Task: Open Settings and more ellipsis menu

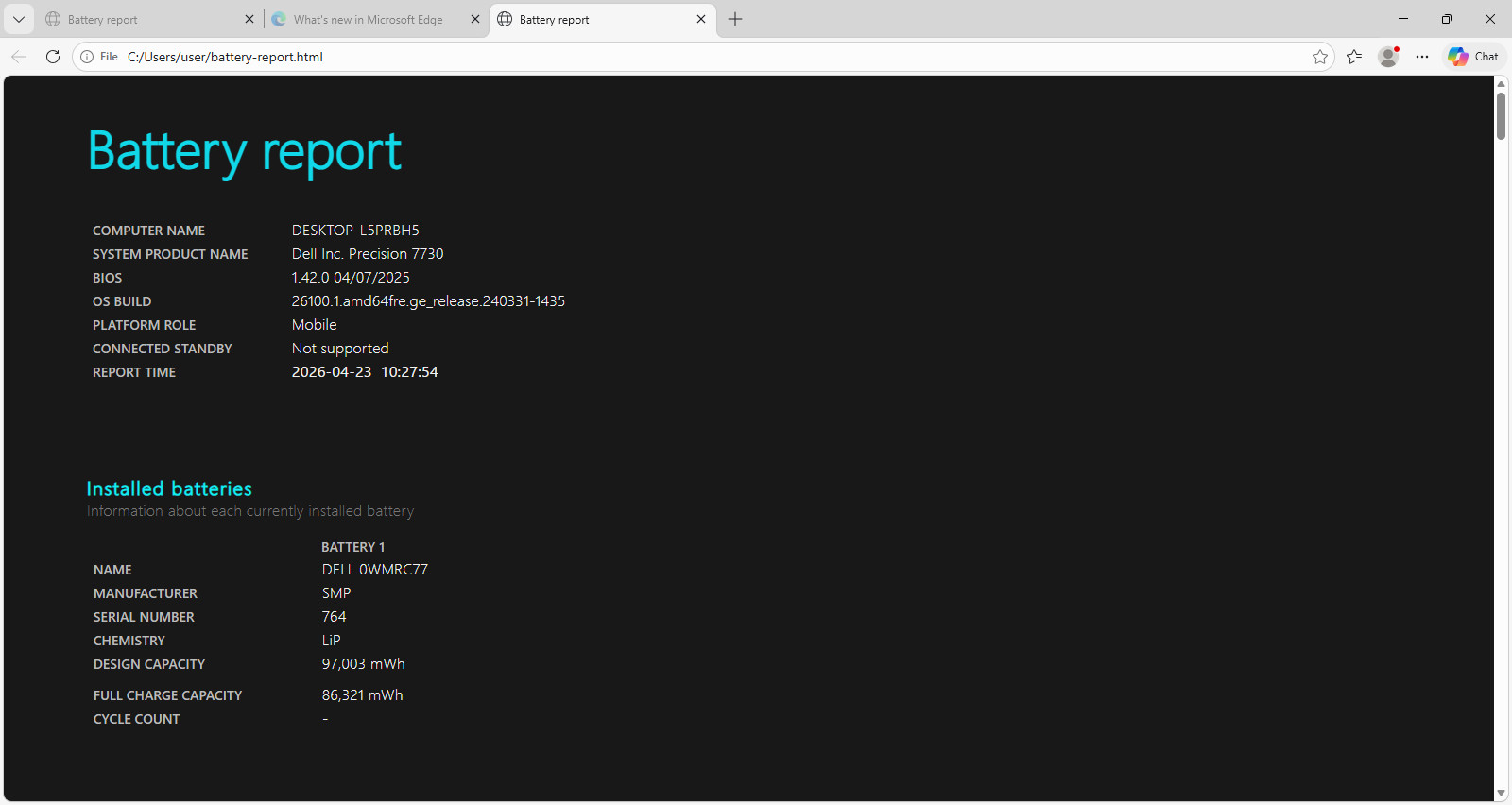Action: (x=1422, y=57)
